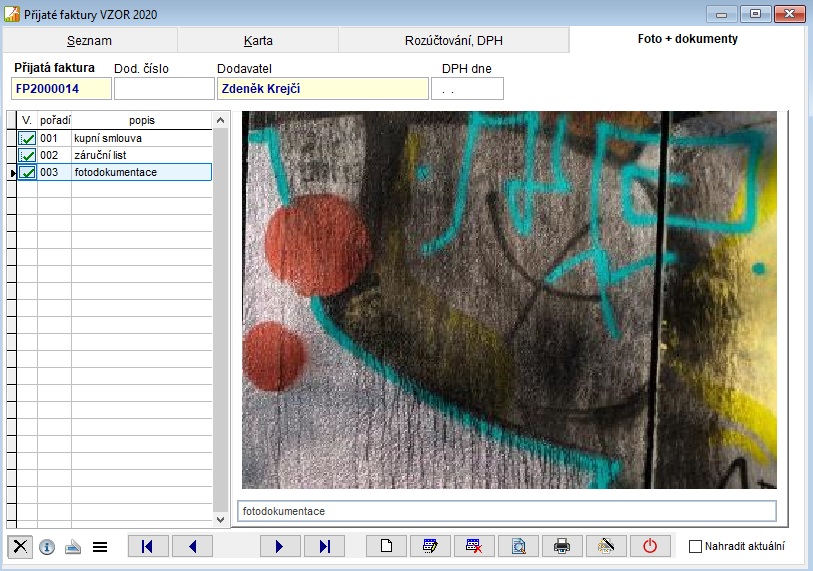813x571 pixels.
Task: Click the graffiti photo preview
Action: (509, 300)
